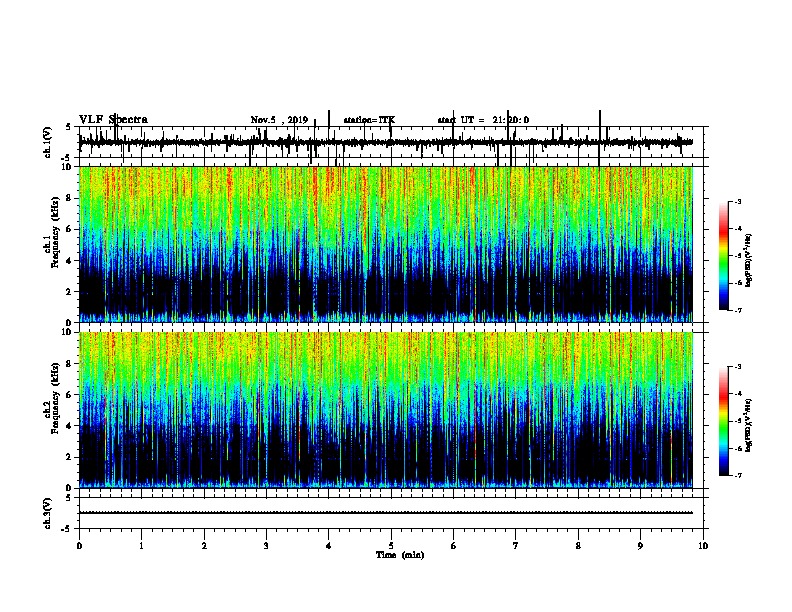This screenshot has height=612, width=792.
Task: Click the time axis tick label "1"
Action: [141, 546]
